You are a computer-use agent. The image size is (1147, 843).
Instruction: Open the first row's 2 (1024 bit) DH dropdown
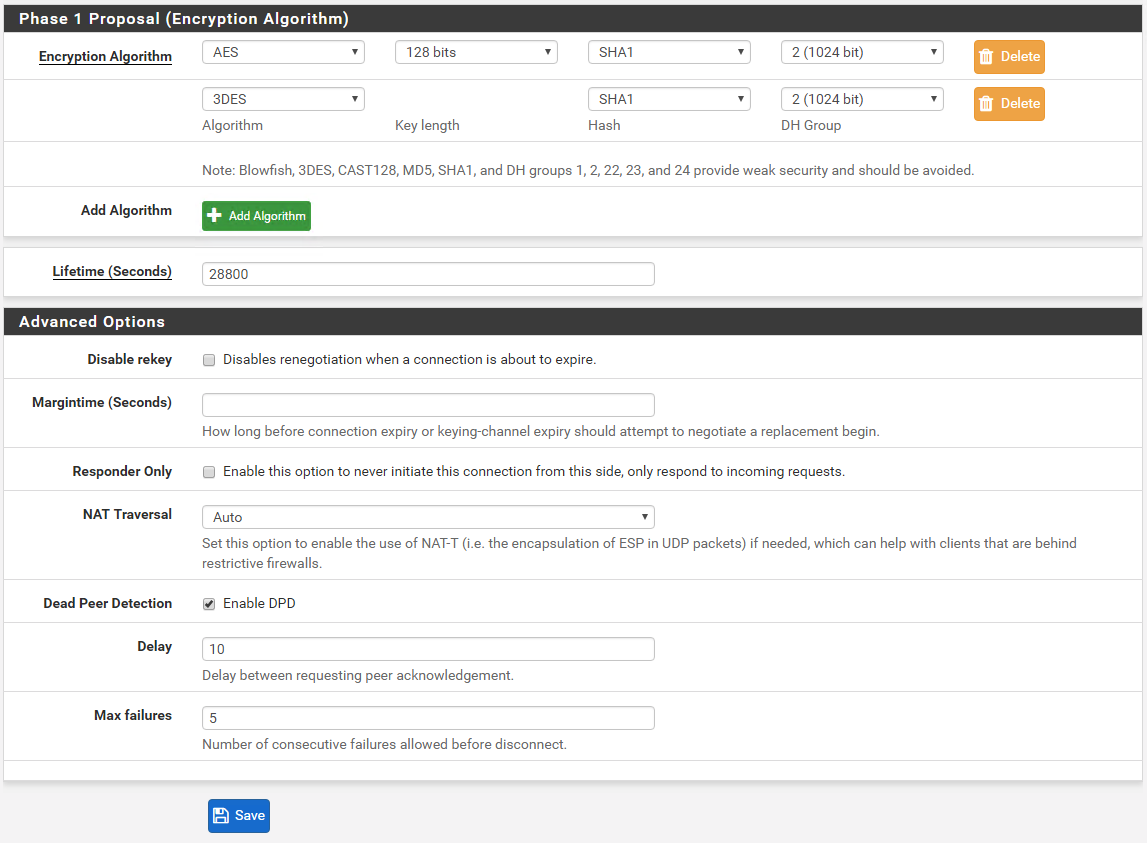(862, 52)
